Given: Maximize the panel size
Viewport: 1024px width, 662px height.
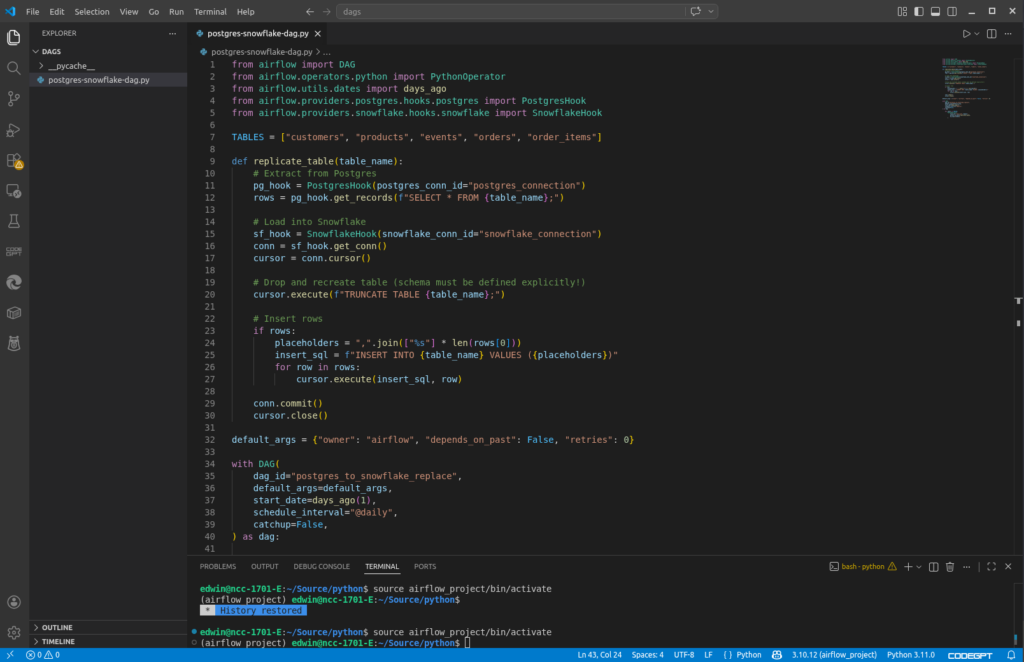Looking at the screenshot, I should click(x=991, y=567).
